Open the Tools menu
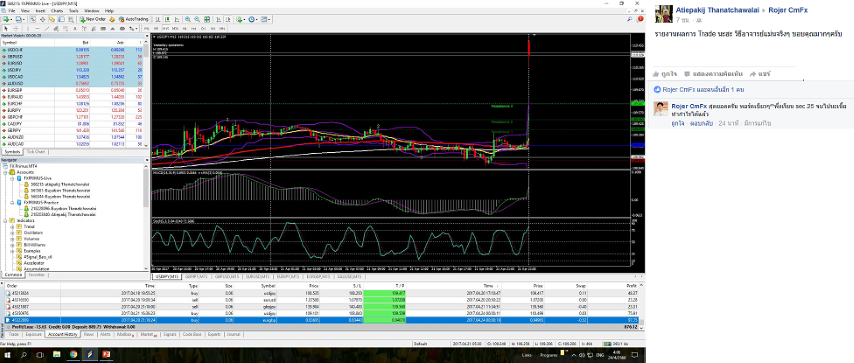854x363 pixels. pyautogui.click(x=74, y=11)
